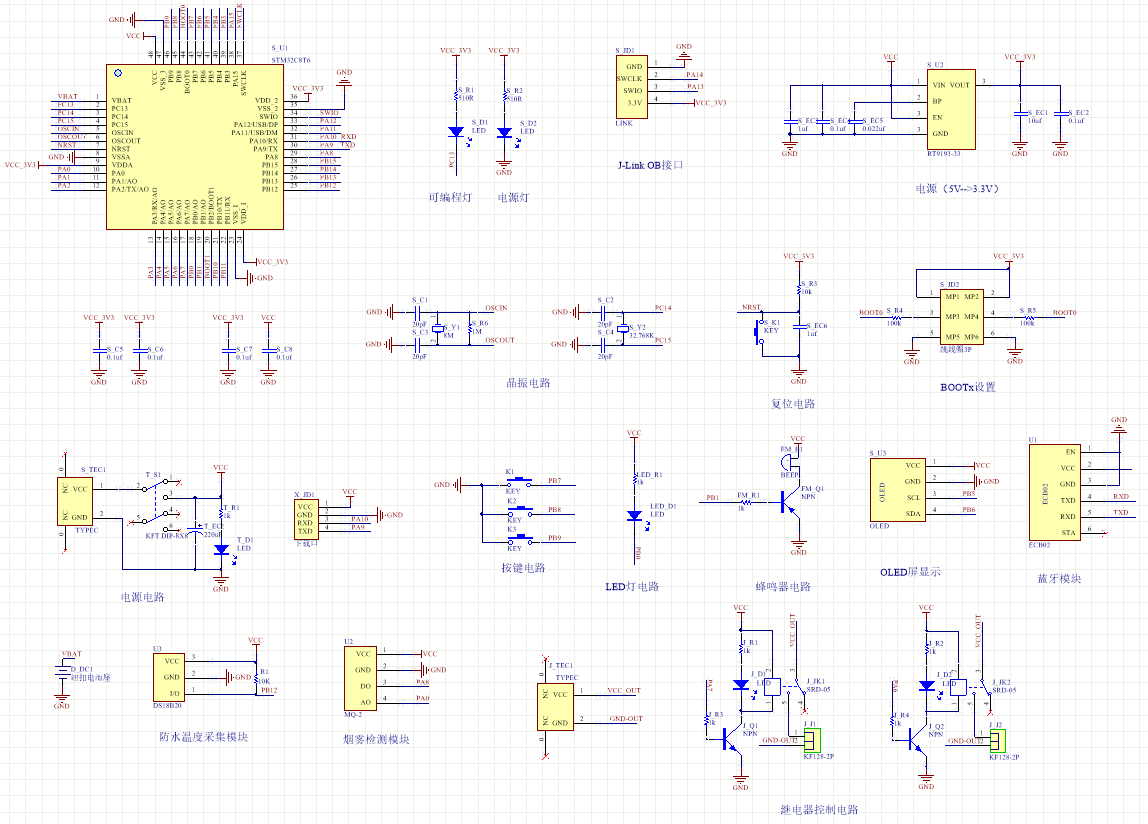
Task: Click the S_Y1 8M crystal oscillator
Action: coord(448,328)
